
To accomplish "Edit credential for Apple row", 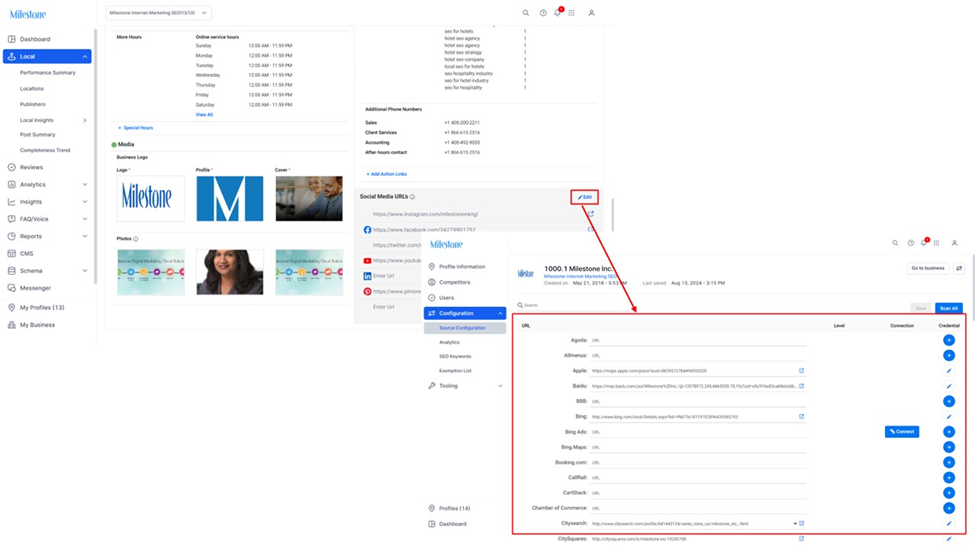I will [x=949, y=371].
